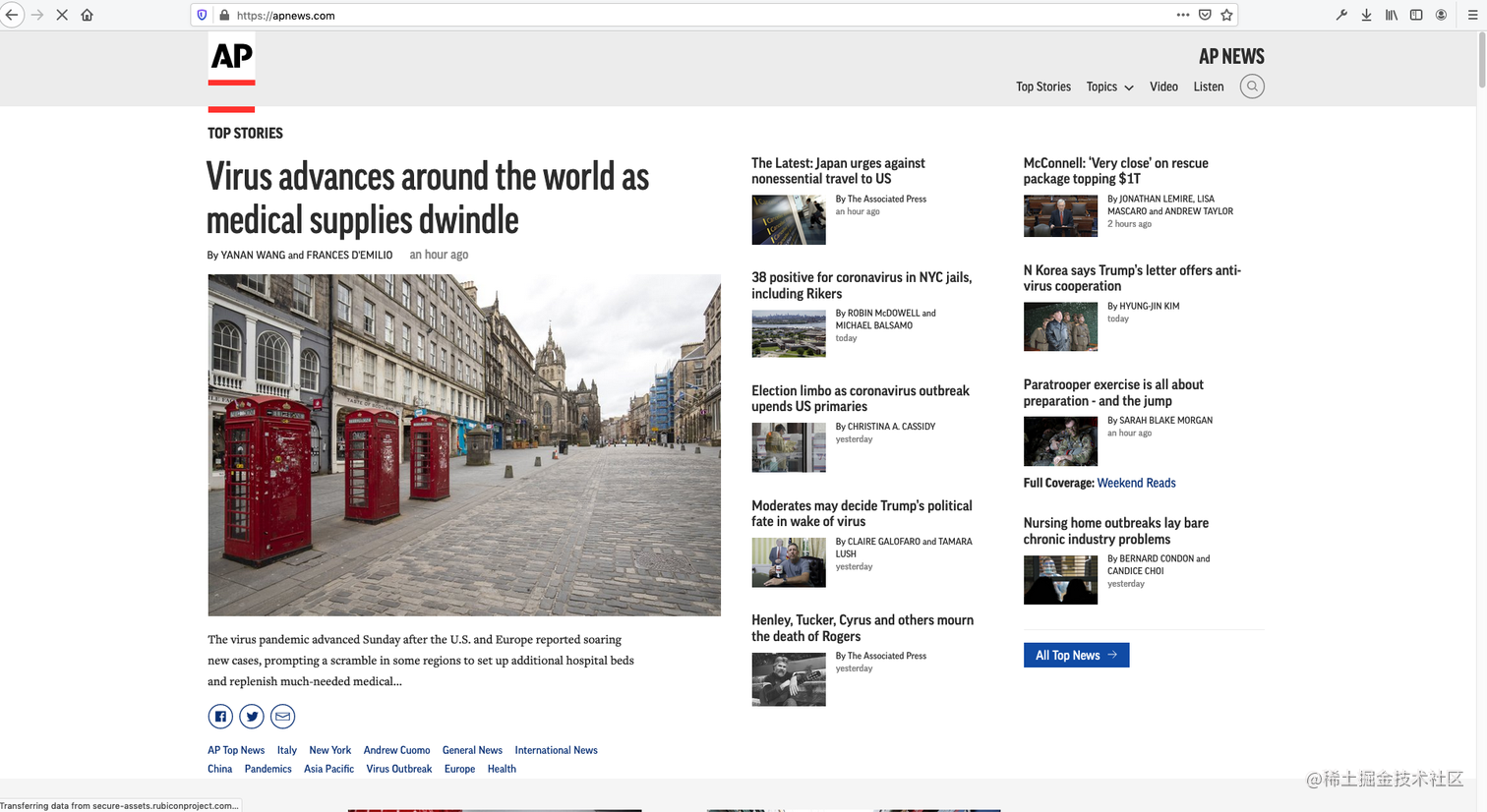Viewport: 1487px width, 812px height.
Task: Open the Top Stories nav item
Action: (x=1043, y=87)
